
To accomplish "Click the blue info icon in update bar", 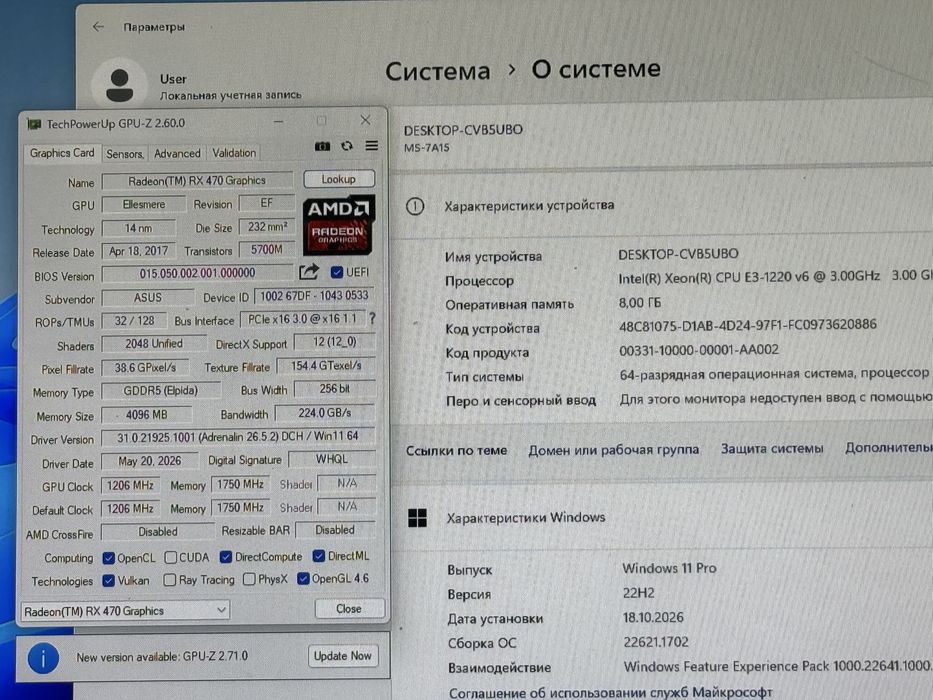I will 43,658.
